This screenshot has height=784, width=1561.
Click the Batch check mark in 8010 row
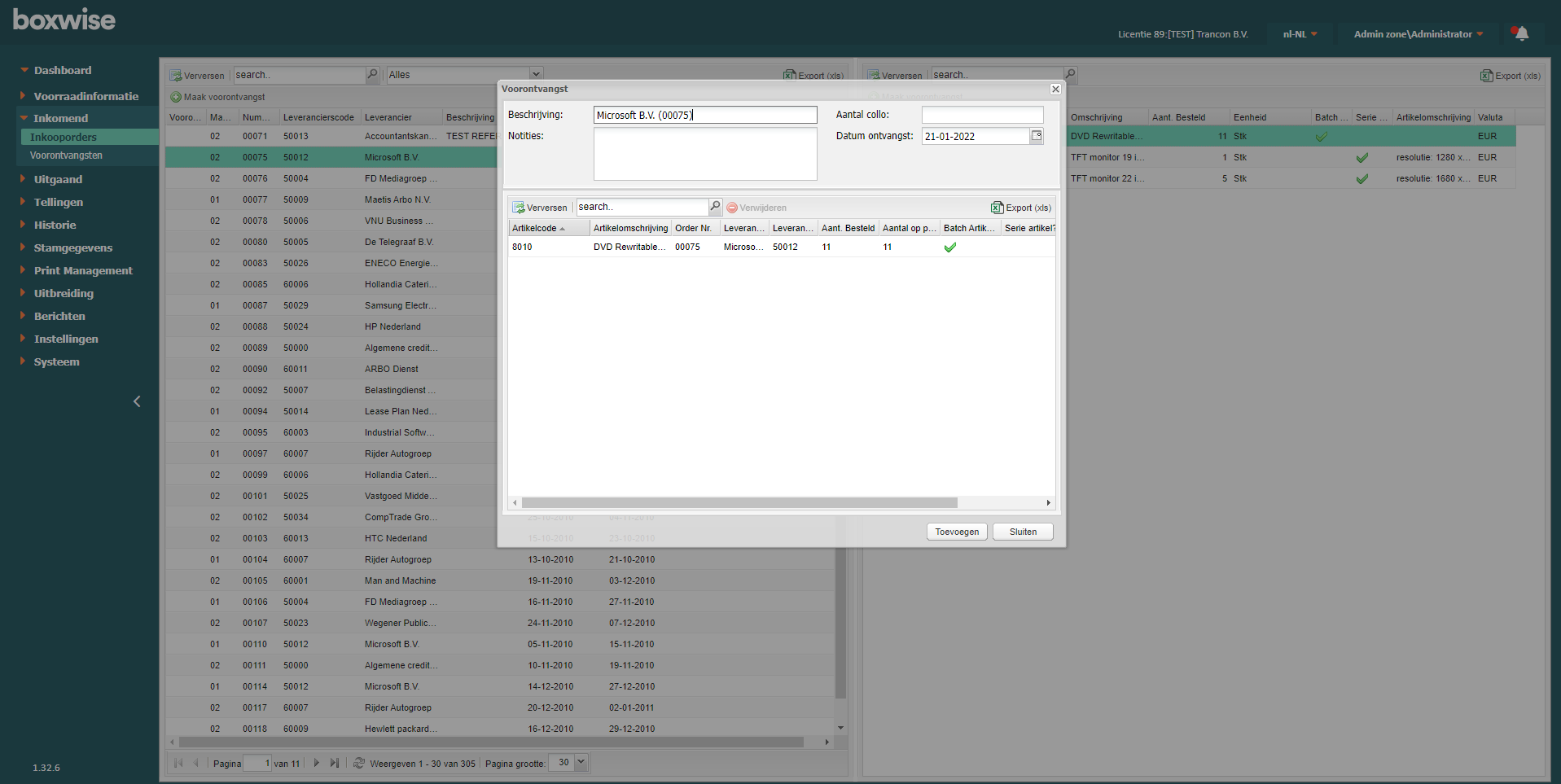(950, 247)
